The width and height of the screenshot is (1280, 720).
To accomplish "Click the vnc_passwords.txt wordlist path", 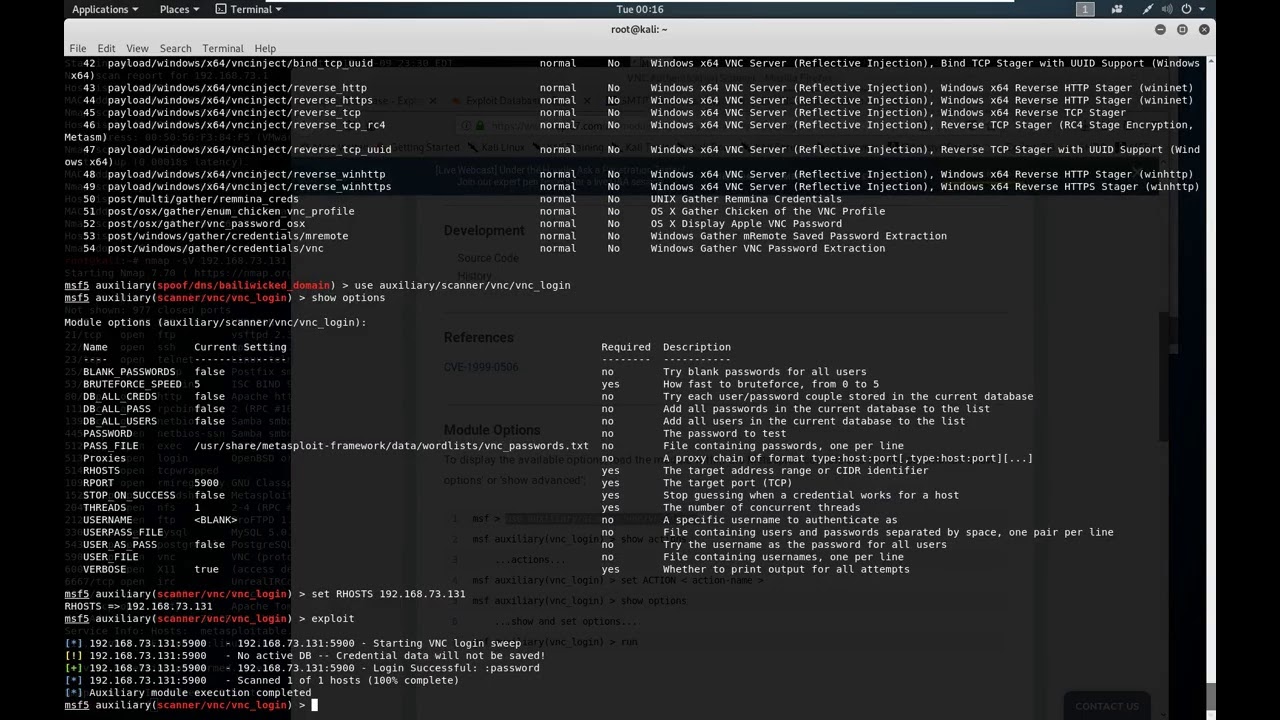I will coord(392,446).
